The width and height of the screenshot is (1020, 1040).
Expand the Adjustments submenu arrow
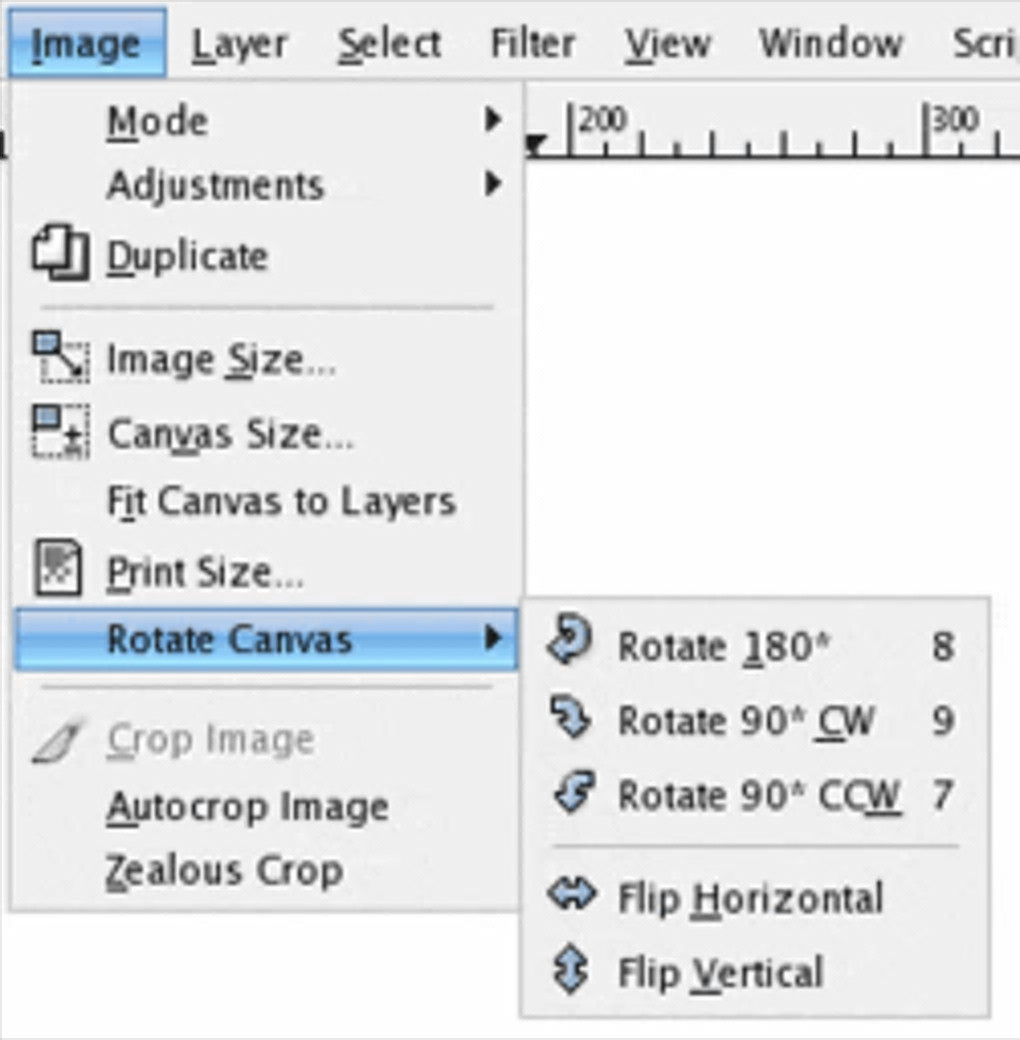point(492,184)
